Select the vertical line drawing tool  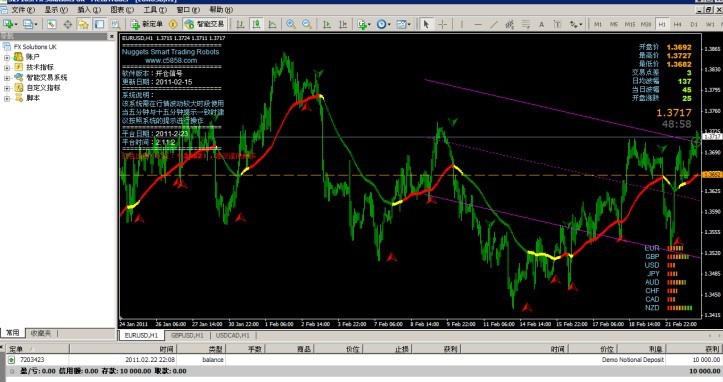462,24
